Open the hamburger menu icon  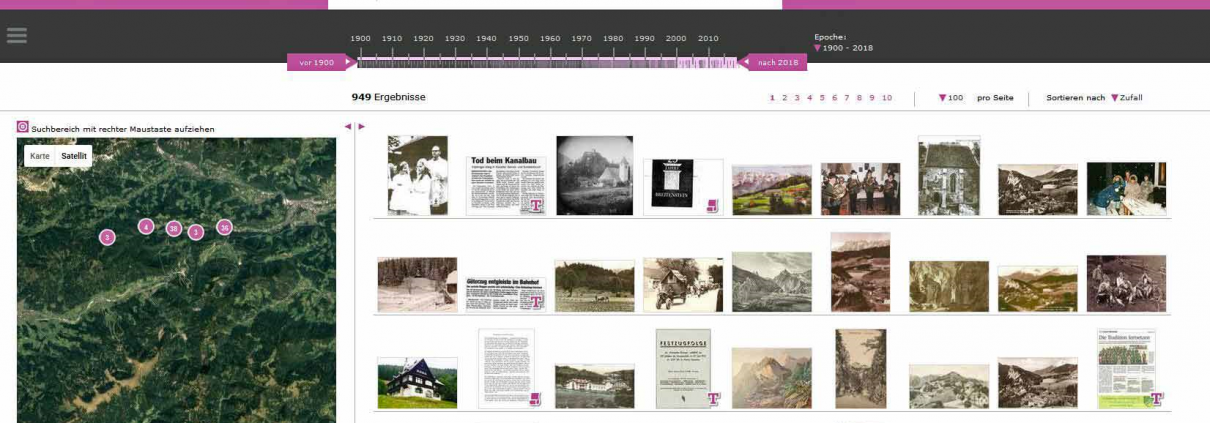point(17,35)
